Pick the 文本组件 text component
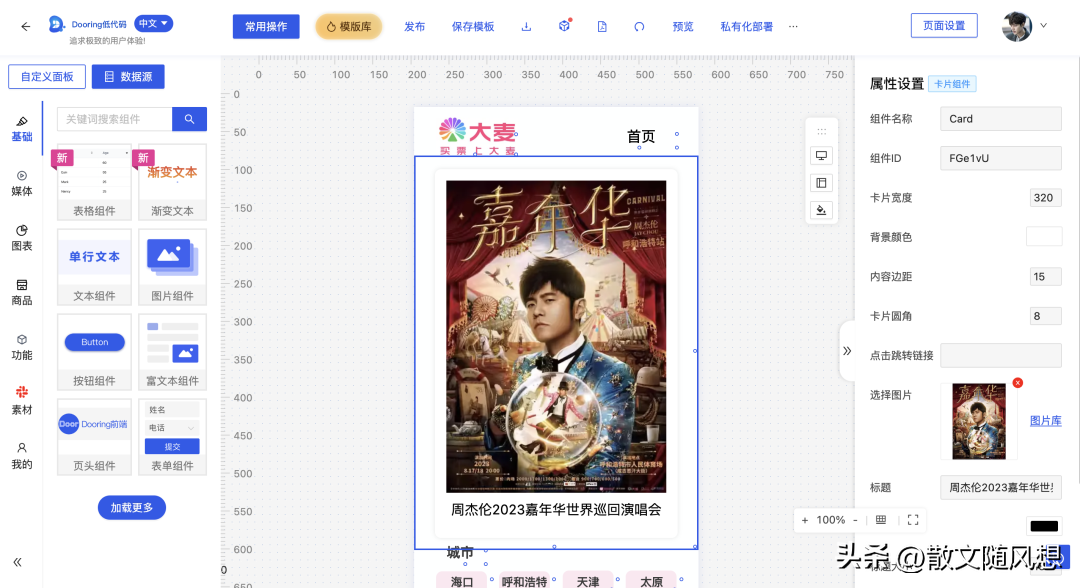Image resolution: width=1080 pixels, height=588 pixels. (94, 267)
